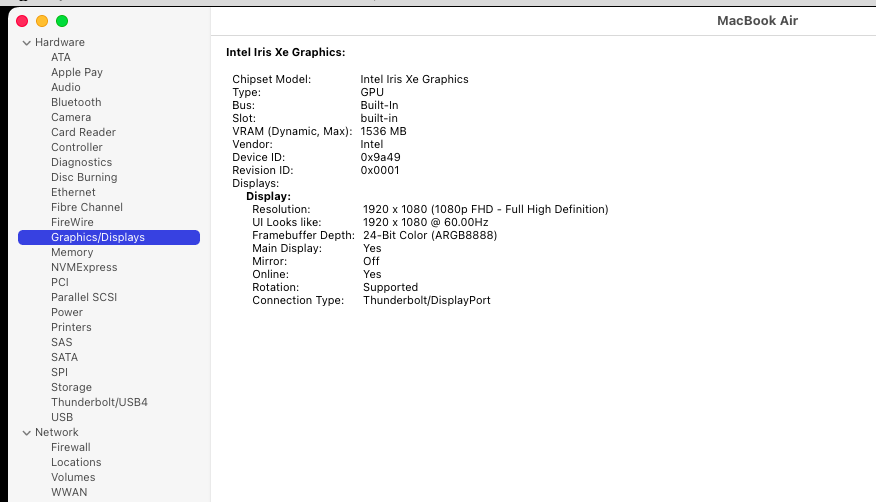
Task: Select Printers in the sidebar
Action: [x=72, y=327]
